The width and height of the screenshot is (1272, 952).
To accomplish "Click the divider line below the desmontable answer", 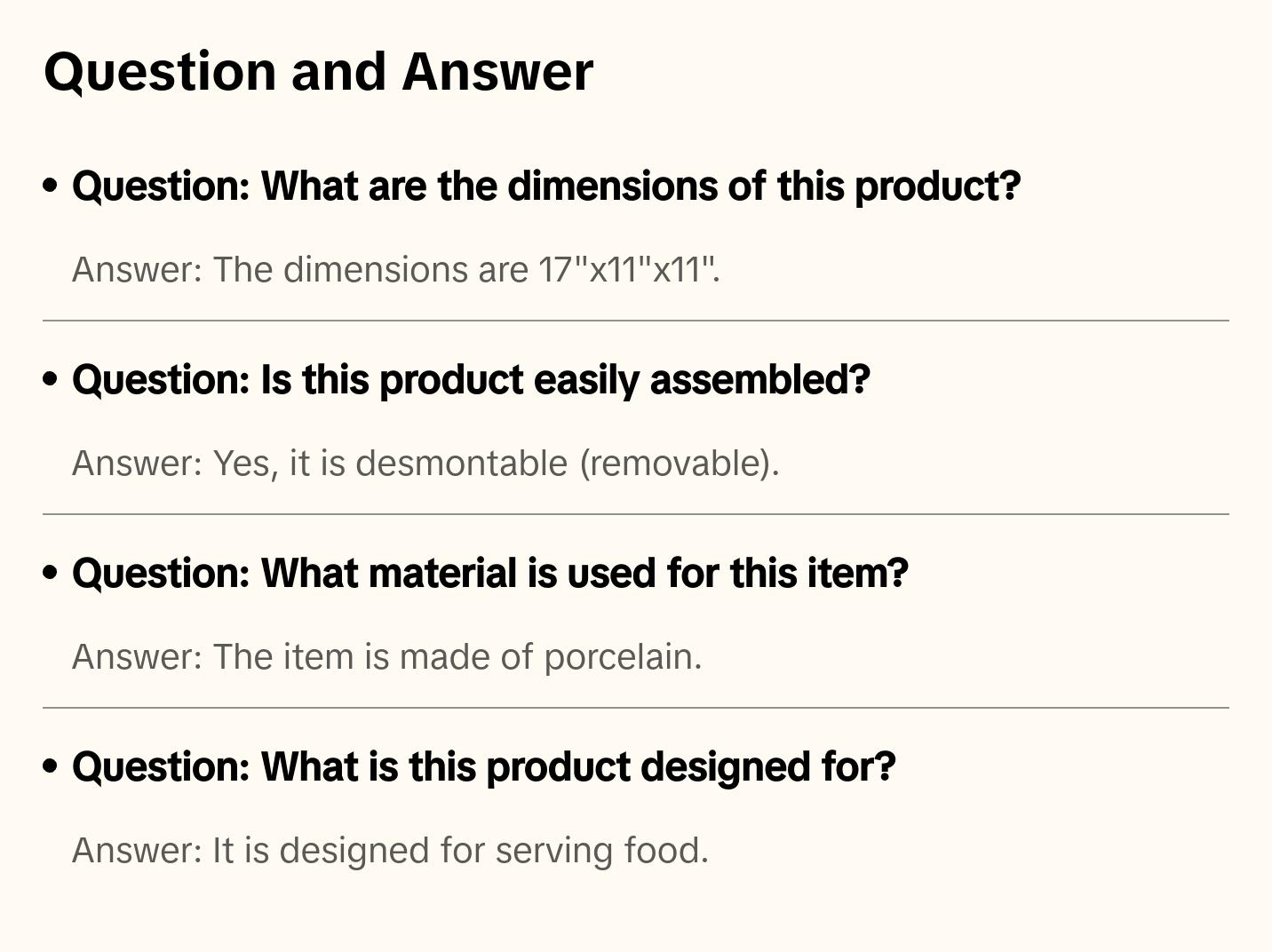I will (636, 514).
